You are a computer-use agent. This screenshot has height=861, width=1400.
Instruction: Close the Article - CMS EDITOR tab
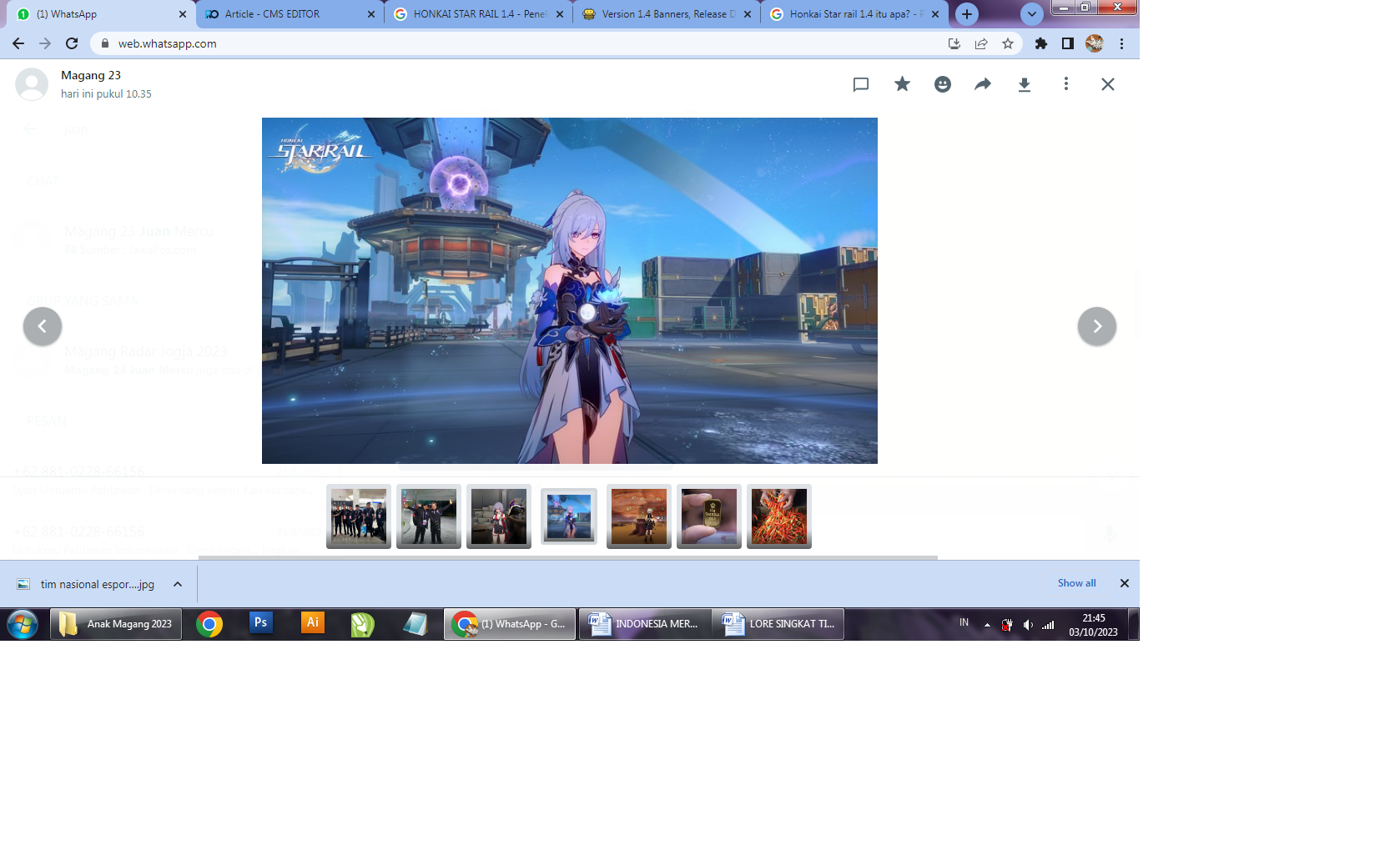pyautogui.click(x=371, y=14)
